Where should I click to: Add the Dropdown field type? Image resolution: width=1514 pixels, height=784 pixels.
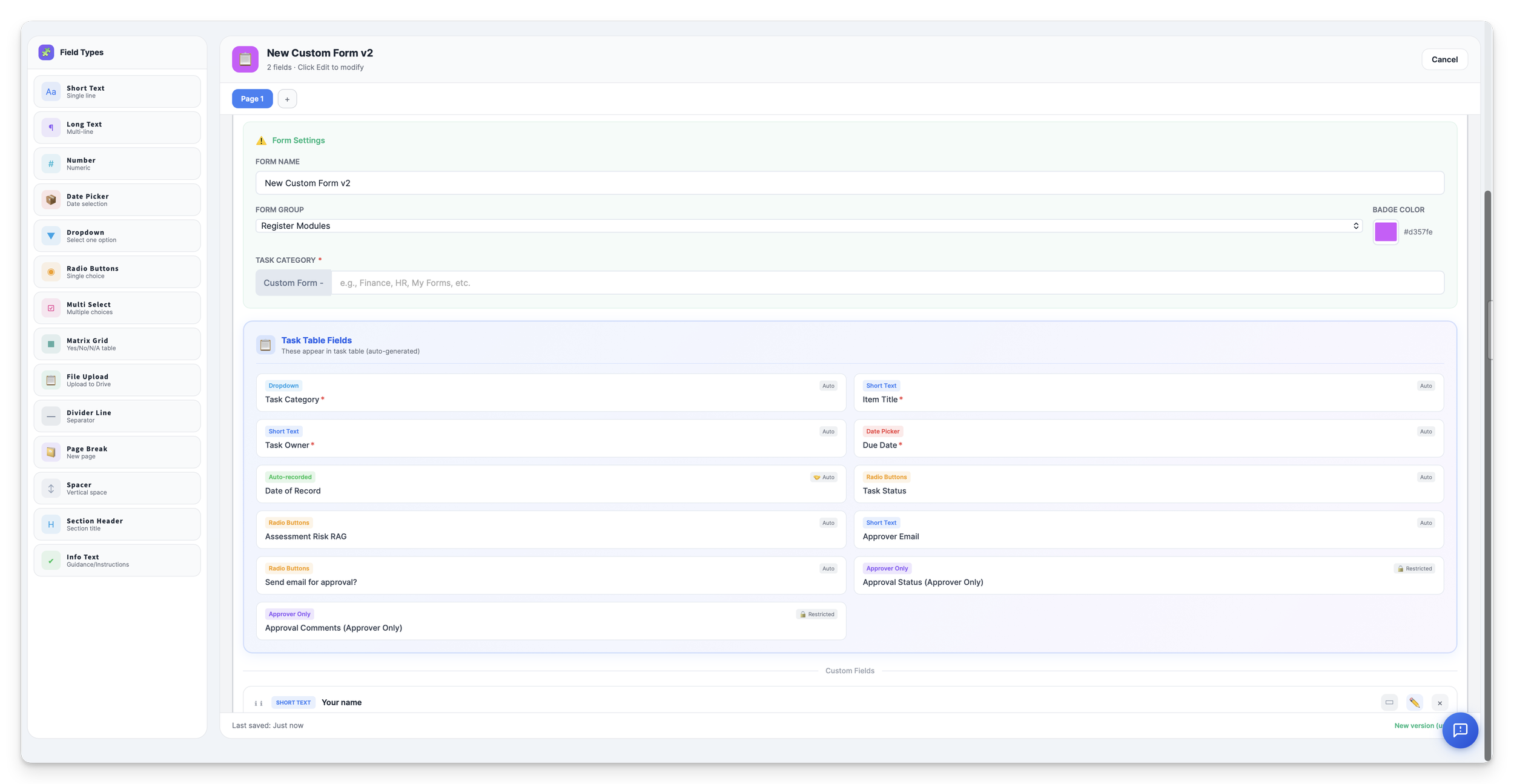pos(117,236)
